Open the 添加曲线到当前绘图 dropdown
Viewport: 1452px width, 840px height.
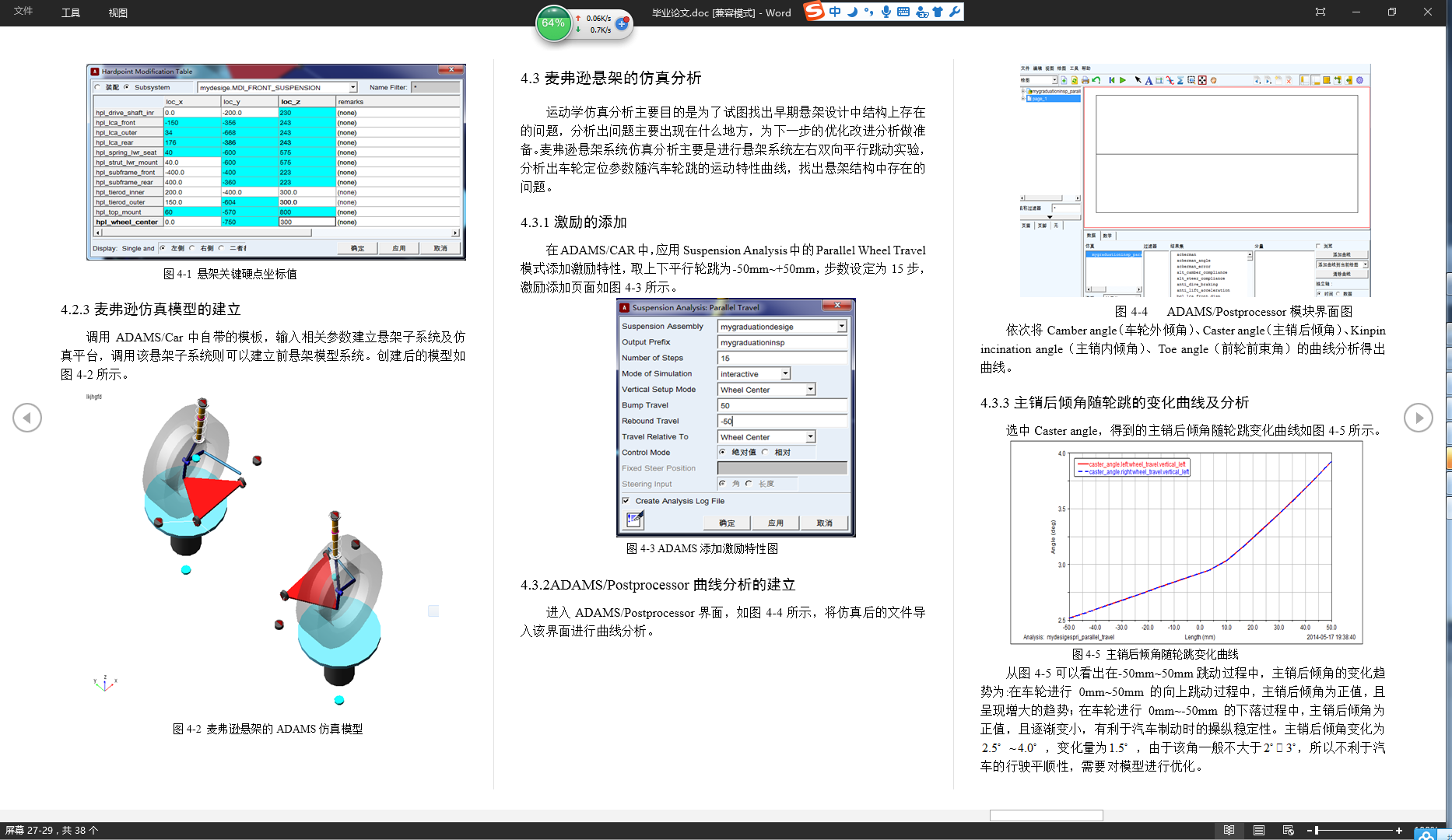tap(1366, 264)
